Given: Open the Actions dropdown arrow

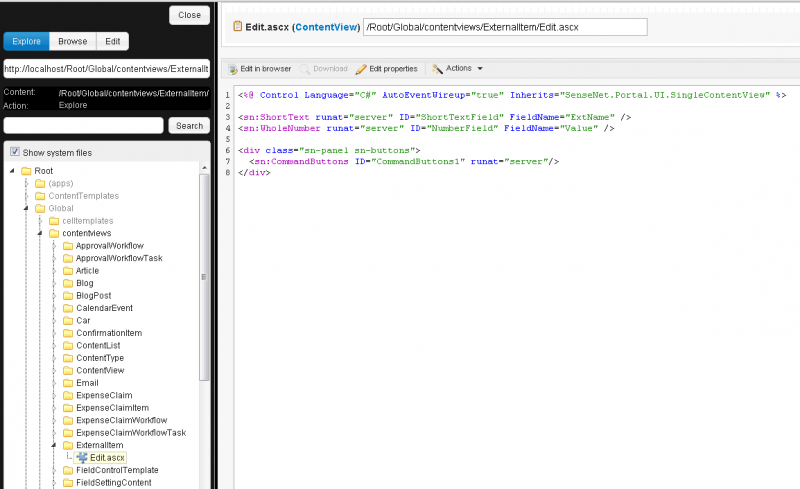Looking at the screenshot, I should [480, 68].
